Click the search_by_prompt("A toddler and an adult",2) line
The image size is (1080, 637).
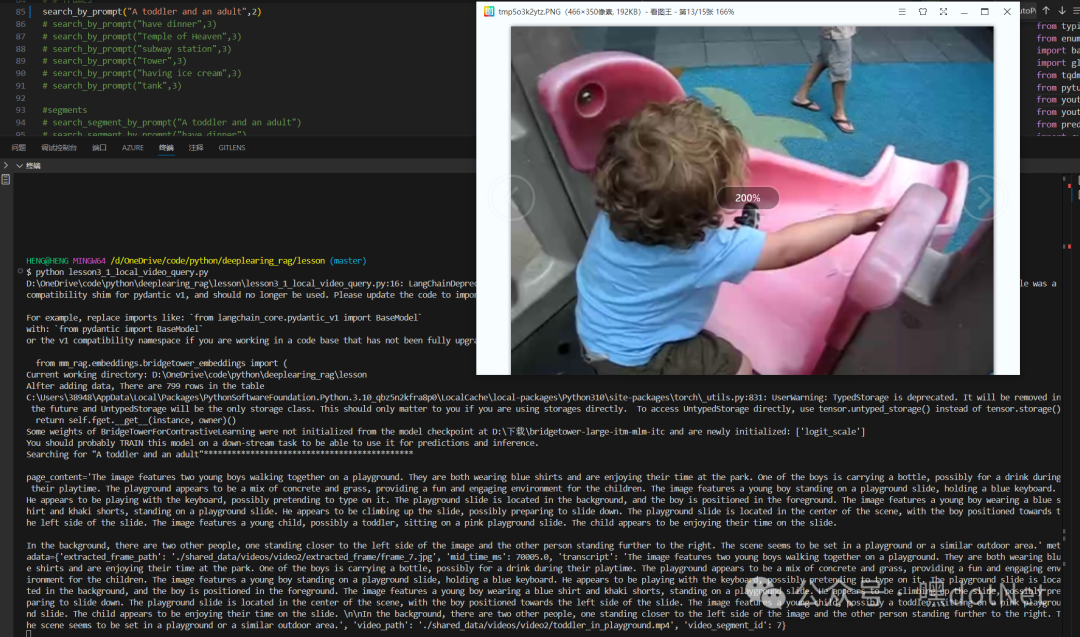click(x=152, y=12)
